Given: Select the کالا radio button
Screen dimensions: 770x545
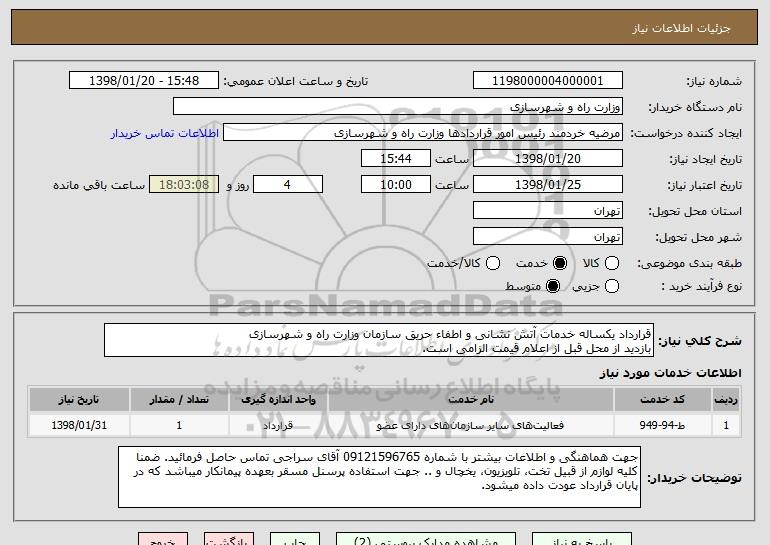Looking at the screenshot, I should point(611,263).
